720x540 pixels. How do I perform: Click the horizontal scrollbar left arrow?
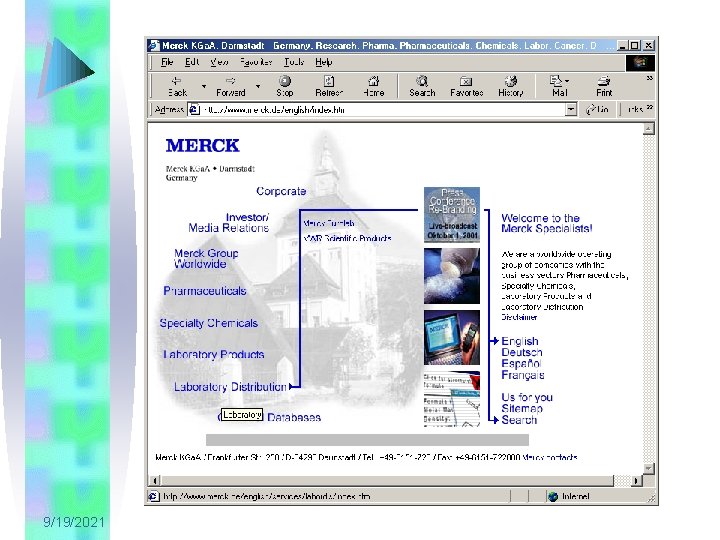click(x=155, y=481)
